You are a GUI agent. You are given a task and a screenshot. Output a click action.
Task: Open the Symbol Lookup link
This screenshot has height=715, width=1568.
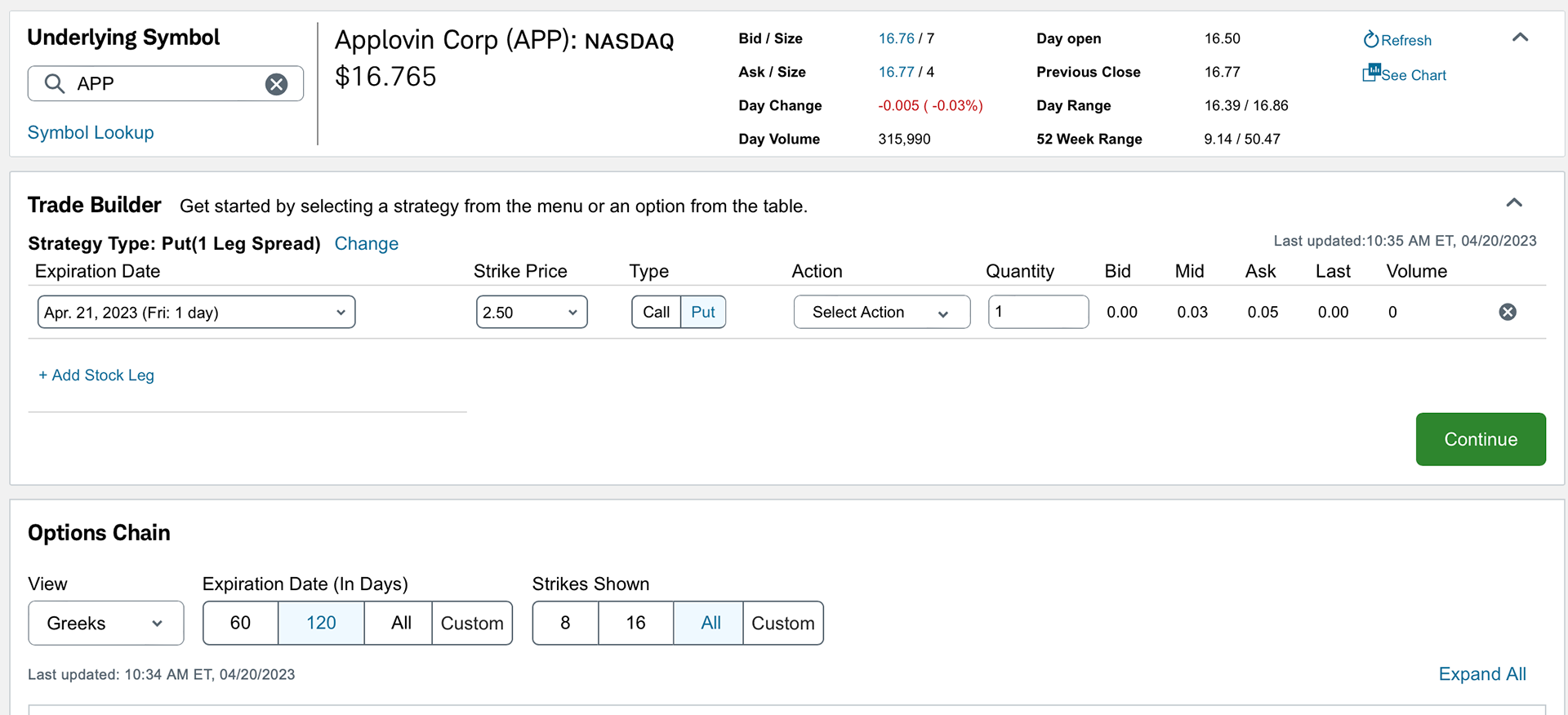[91, 132]
